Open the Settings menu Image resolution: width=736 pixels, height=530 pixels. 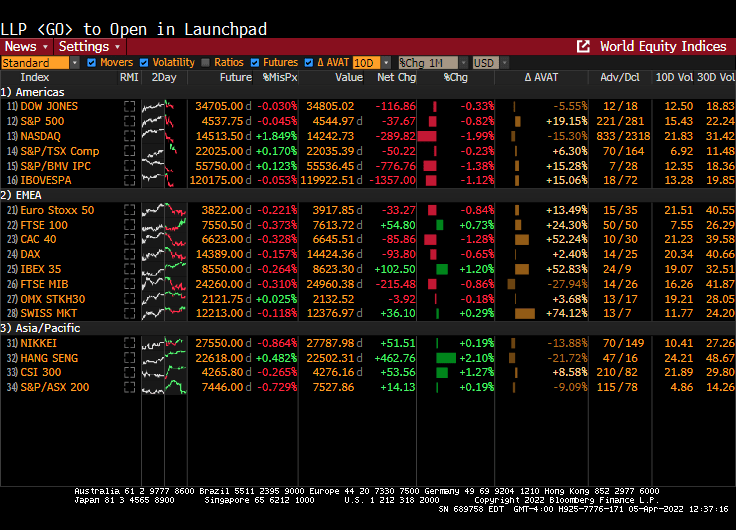pyautogui.click(x=89, y=47)
